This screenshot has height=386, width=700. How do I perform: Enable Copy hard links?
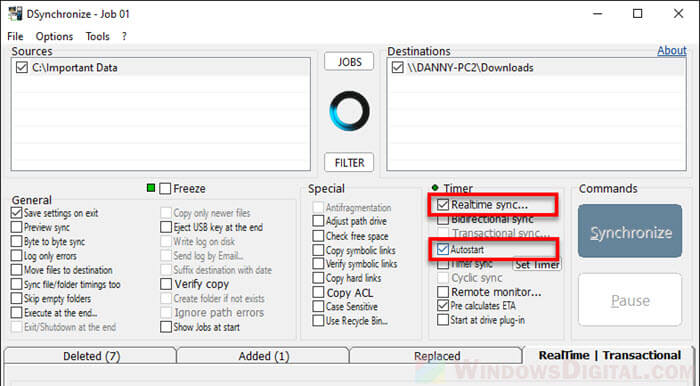coord(318,278)
